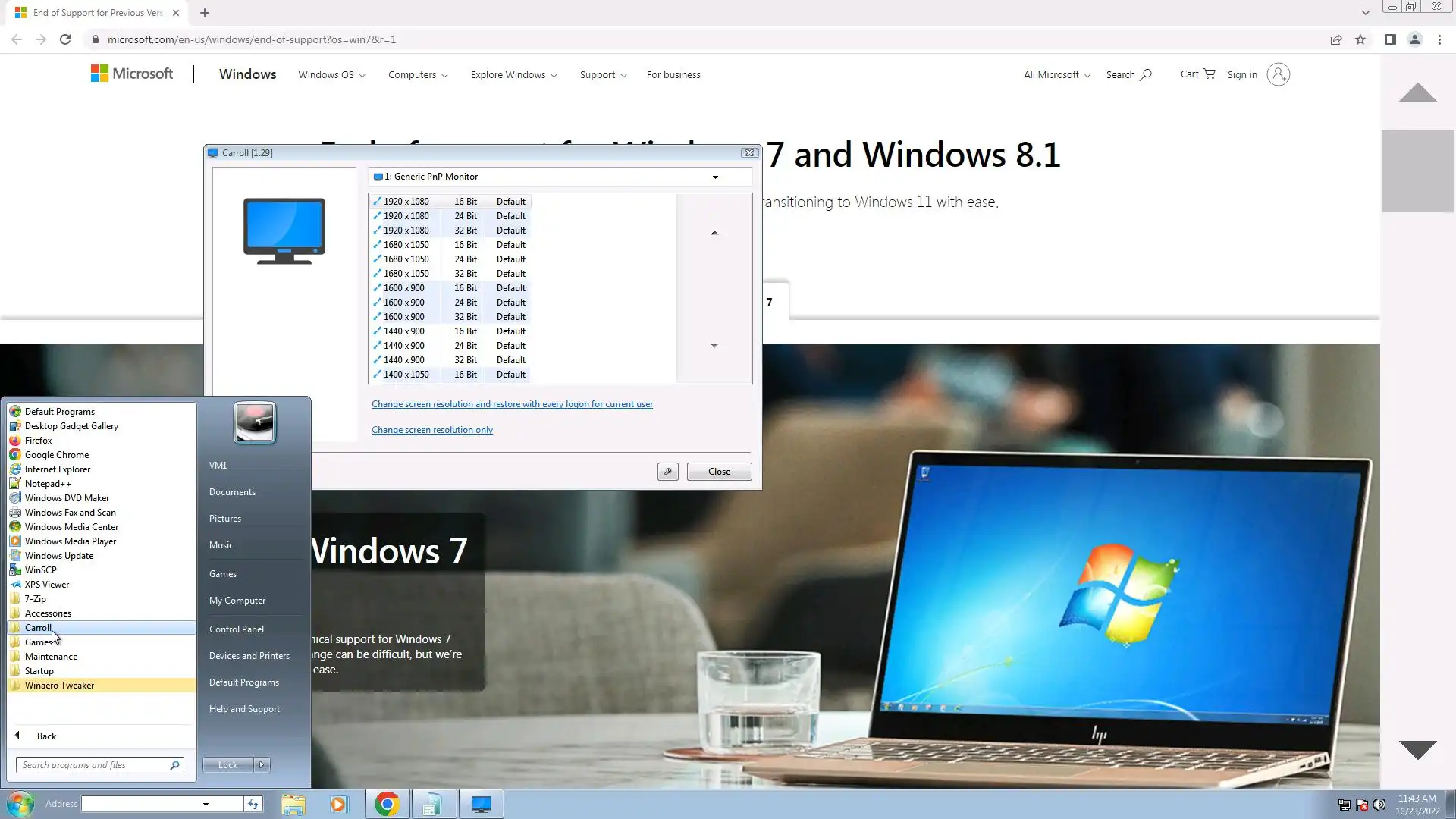Click the Change screen resolution only link
The width and height of the screenshot is (1456, 819).
click(431, 430)
